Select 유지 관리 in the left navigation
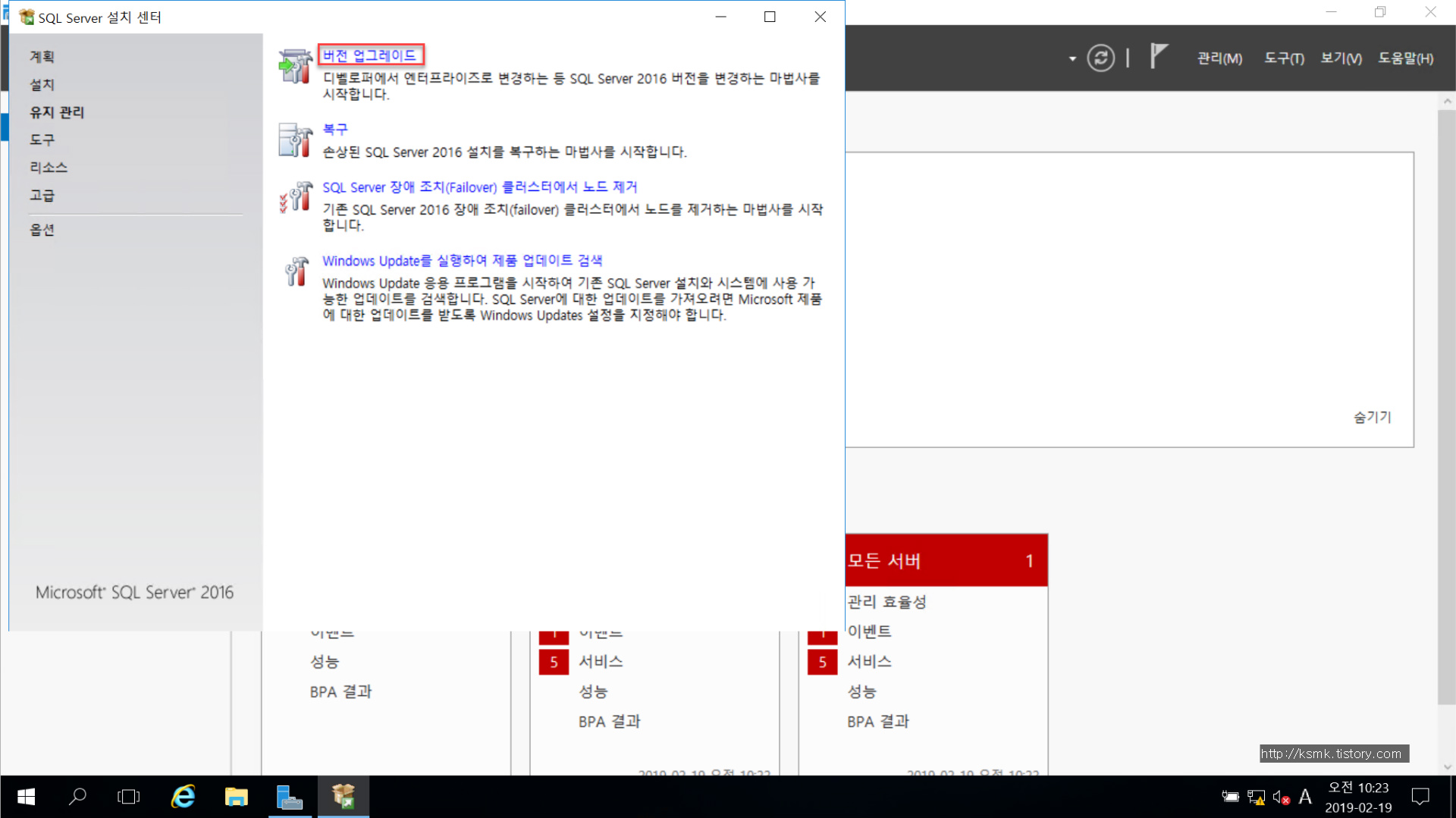Screen dimensions: 1456x818 [57, 112]
